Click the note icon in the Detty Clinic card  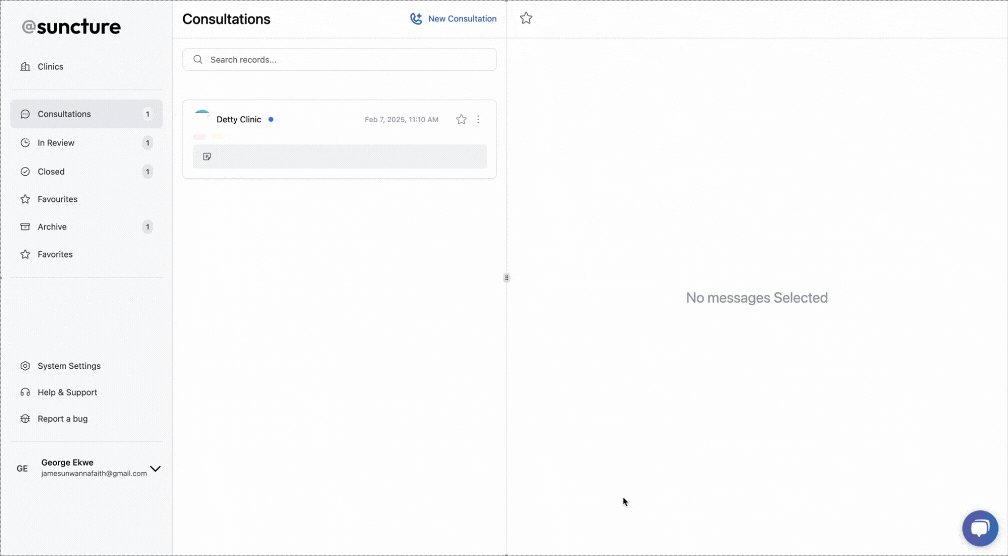click(207, 157)
